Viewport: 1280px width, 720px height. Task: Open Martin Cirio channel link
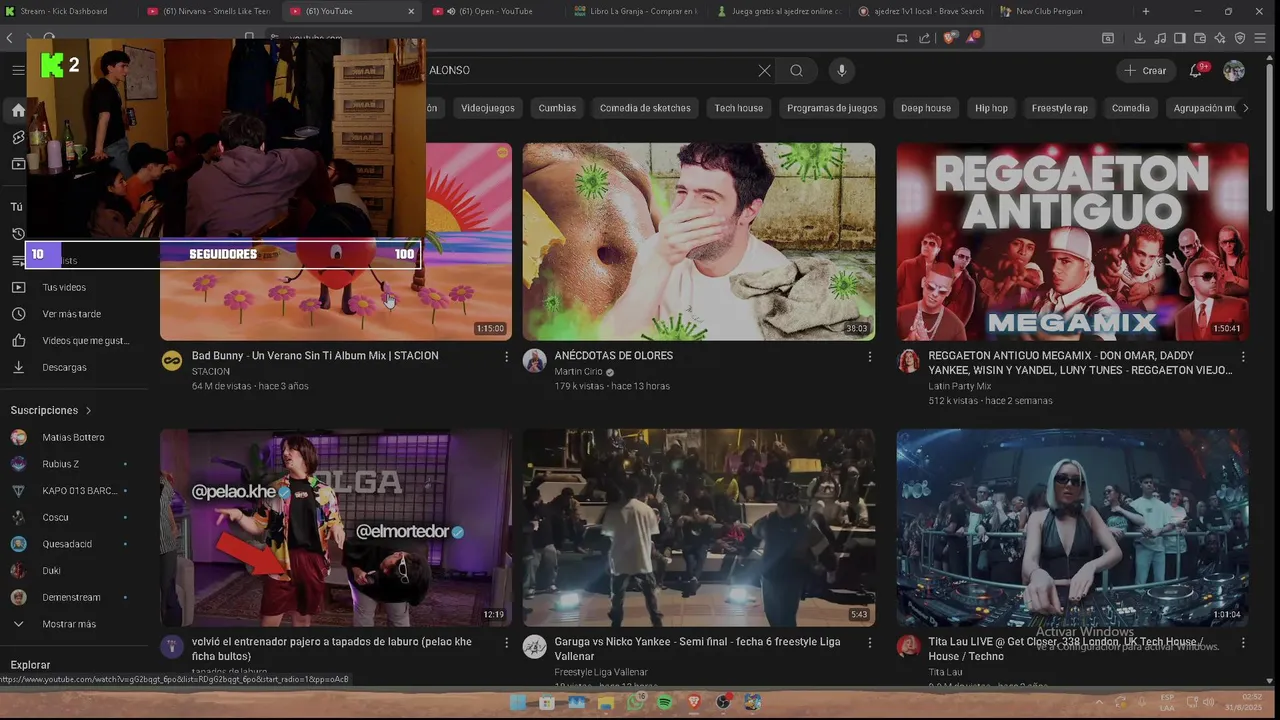[x=579, y=371]
